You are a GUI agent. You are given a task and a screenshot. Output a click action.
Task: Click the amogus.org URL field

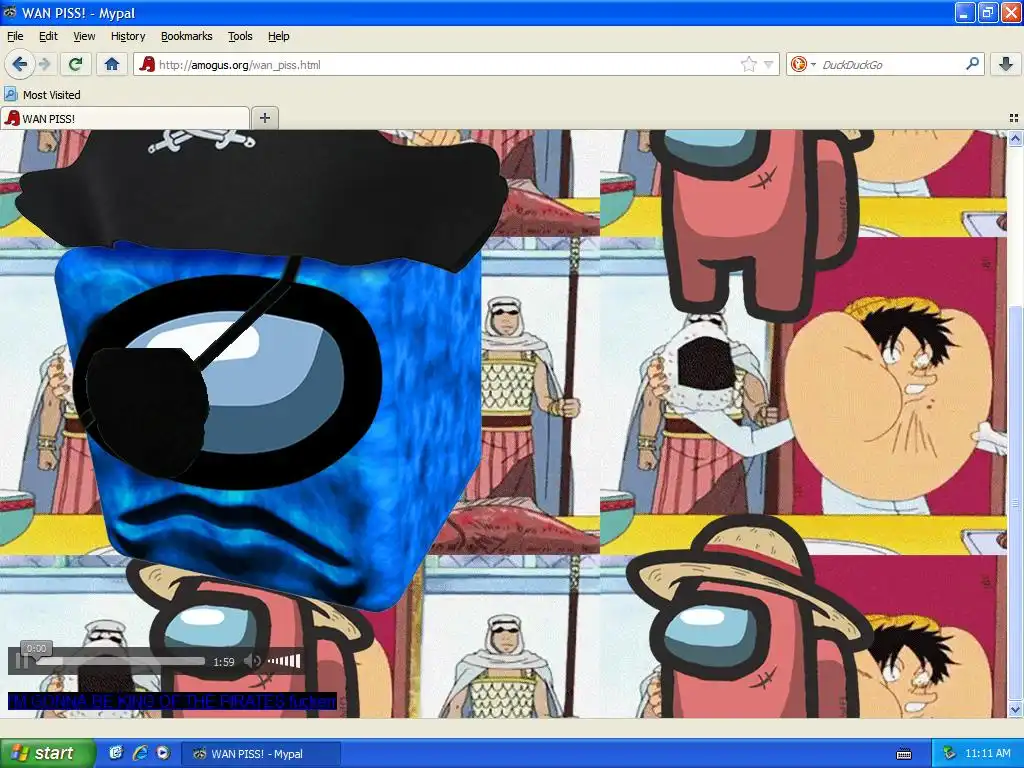coord(456,64)
